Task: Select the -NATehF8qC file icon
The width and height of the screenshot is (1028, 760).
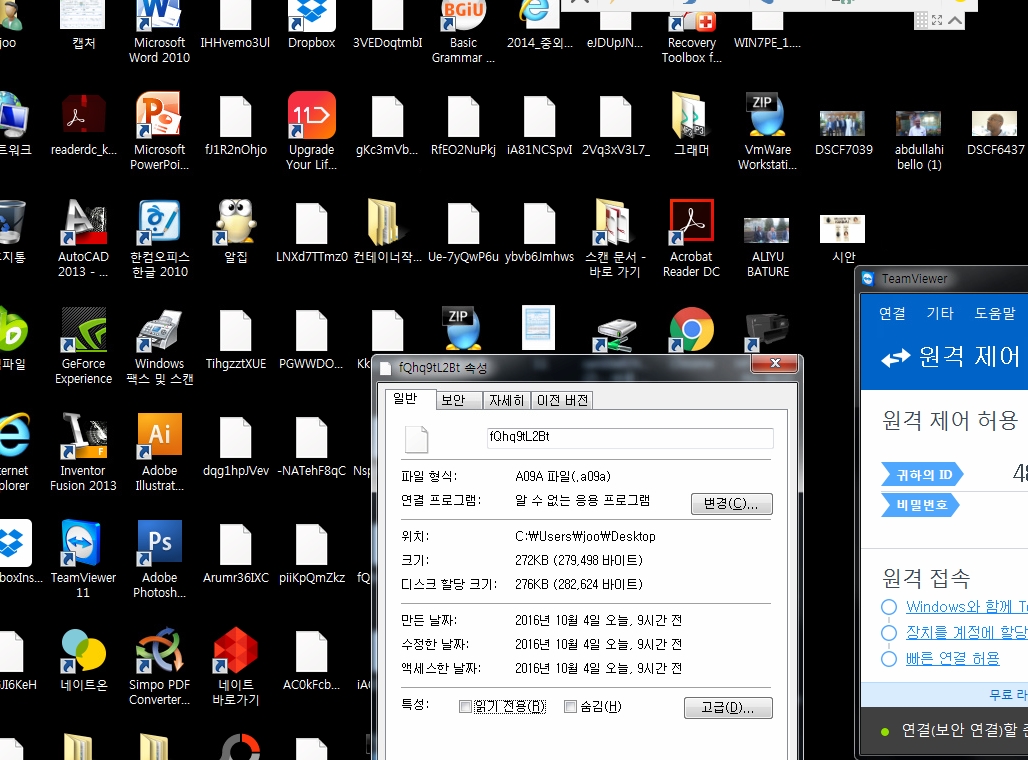Action: coord(311,437)
